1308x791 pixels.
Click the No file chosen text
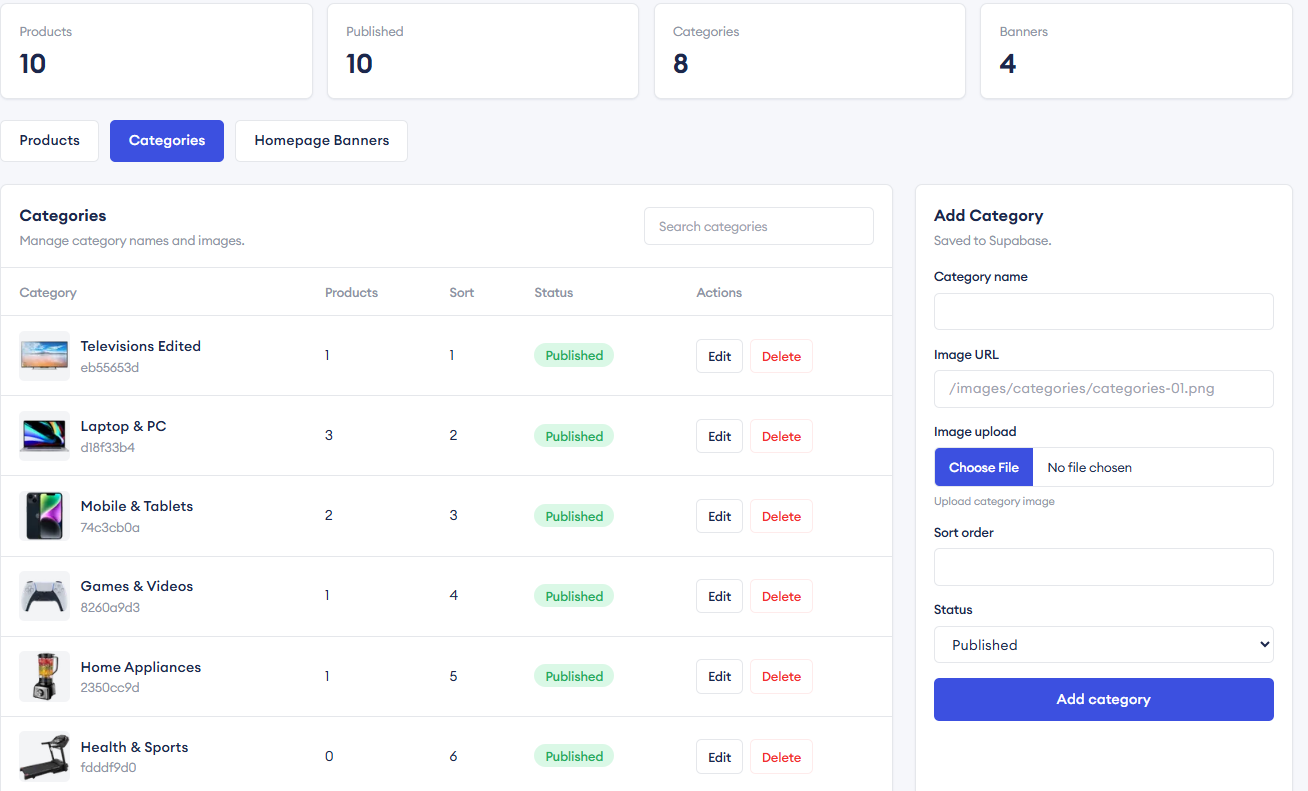tap(1089, 467)
